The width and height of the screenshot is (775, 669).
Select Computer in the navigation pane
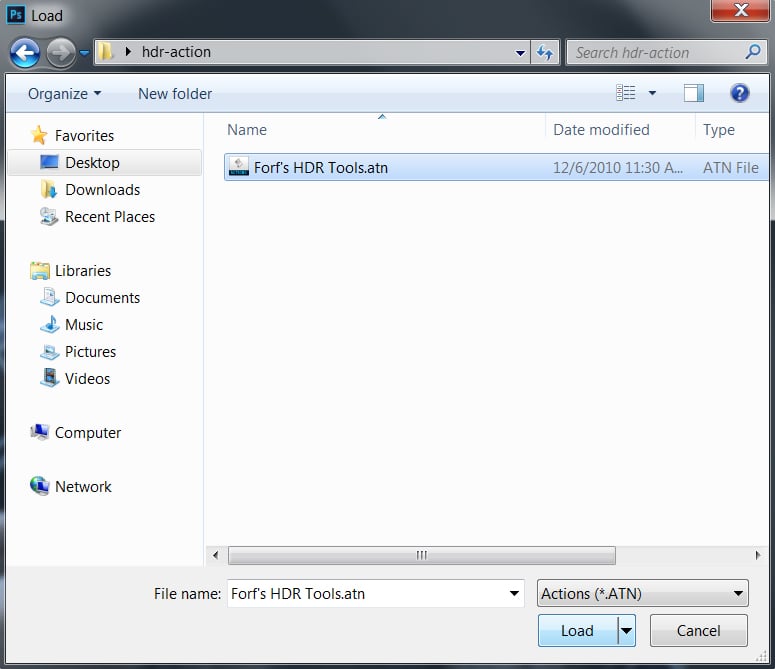pyautogui.click(x=88, y=433)
